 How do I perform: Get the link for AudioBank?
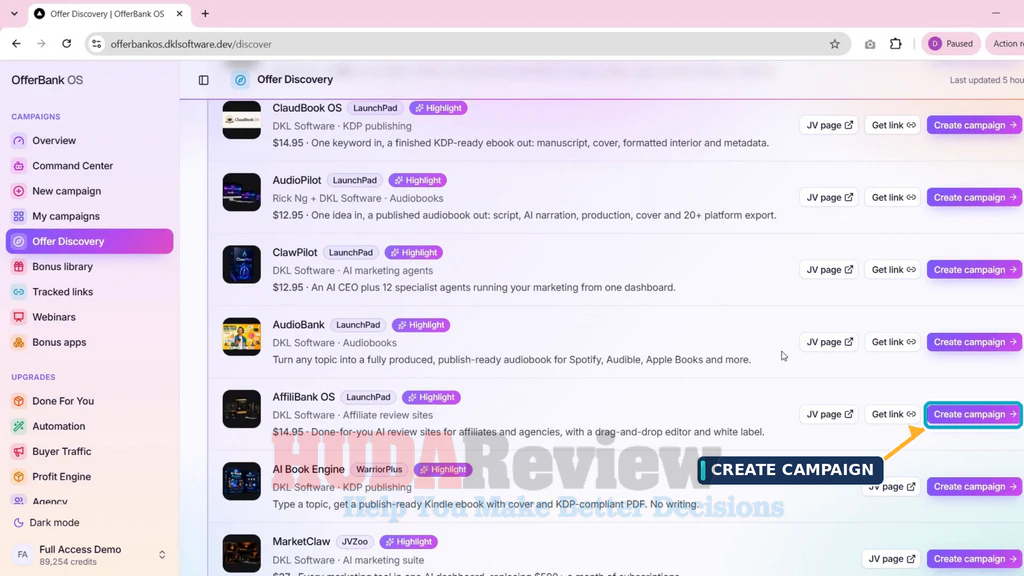(893, 342)
